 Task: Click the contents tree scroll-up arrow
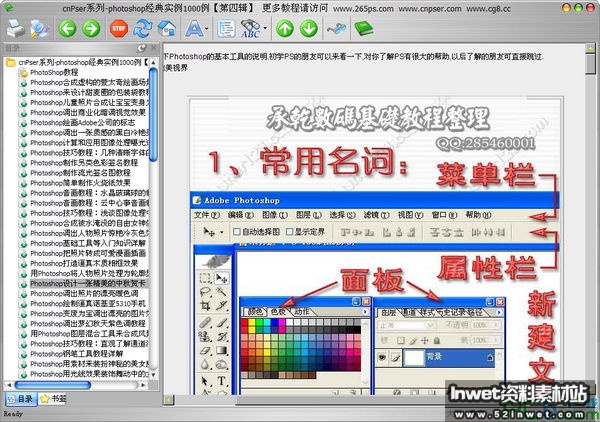153,62
